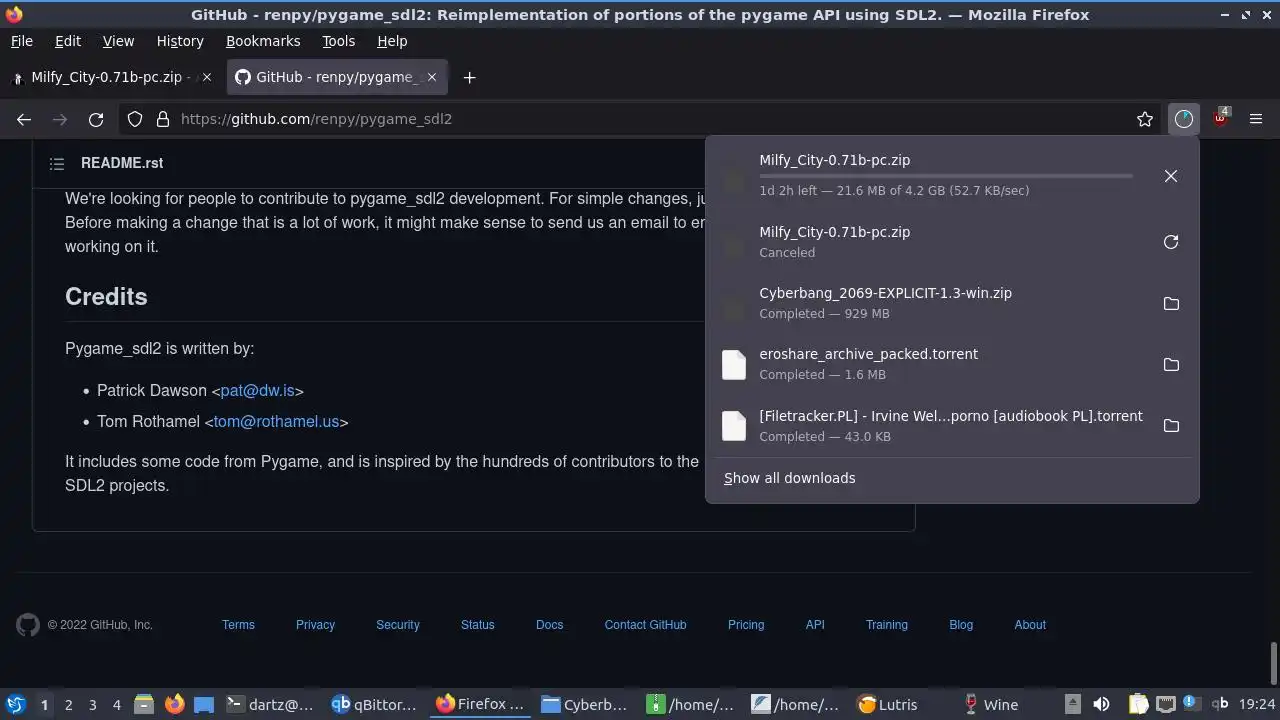Open the README.rst outline list icon
1280x720 pixels.
pos(57,163)
